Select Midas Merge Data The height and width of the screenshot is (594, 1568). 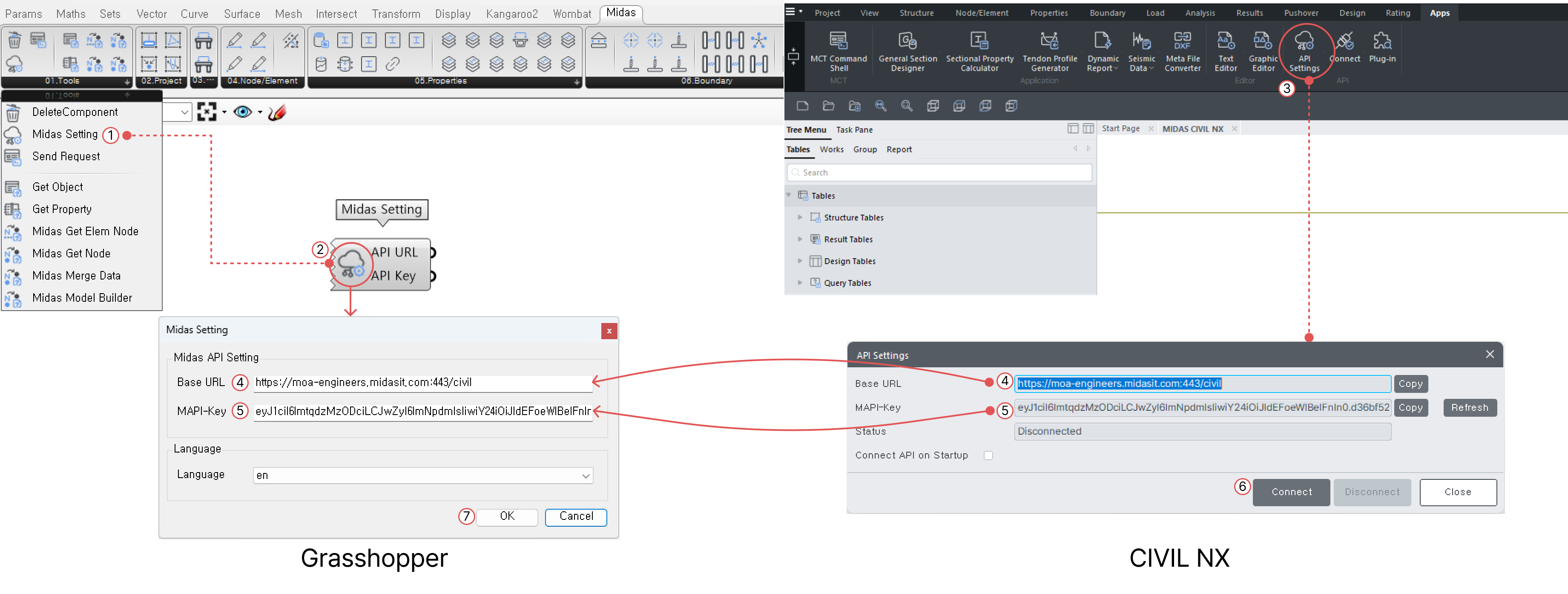(76, 275)
